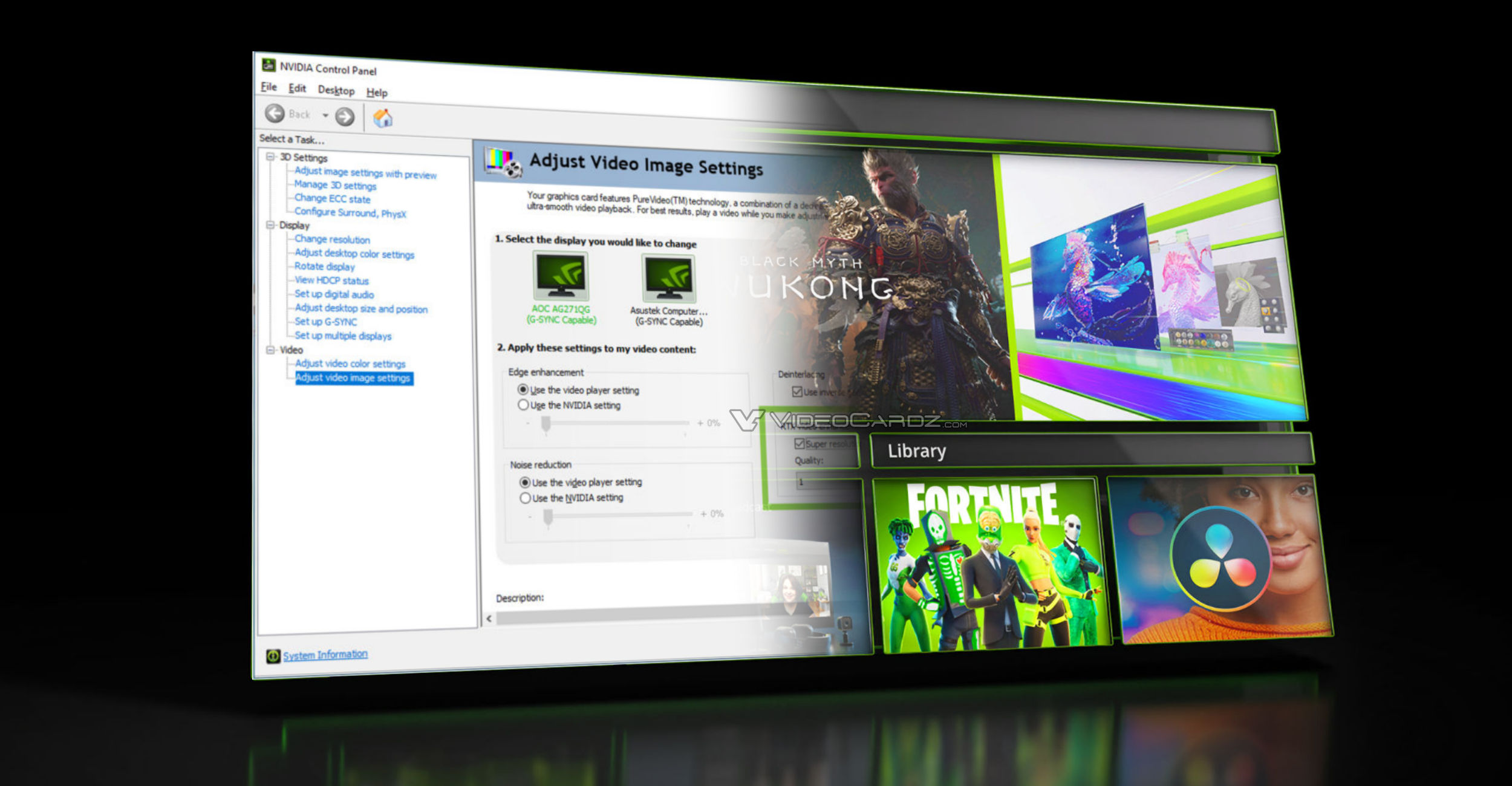
Task: Select Noise reduction Use the NVIDIA setting
Action: coord(525,498)
